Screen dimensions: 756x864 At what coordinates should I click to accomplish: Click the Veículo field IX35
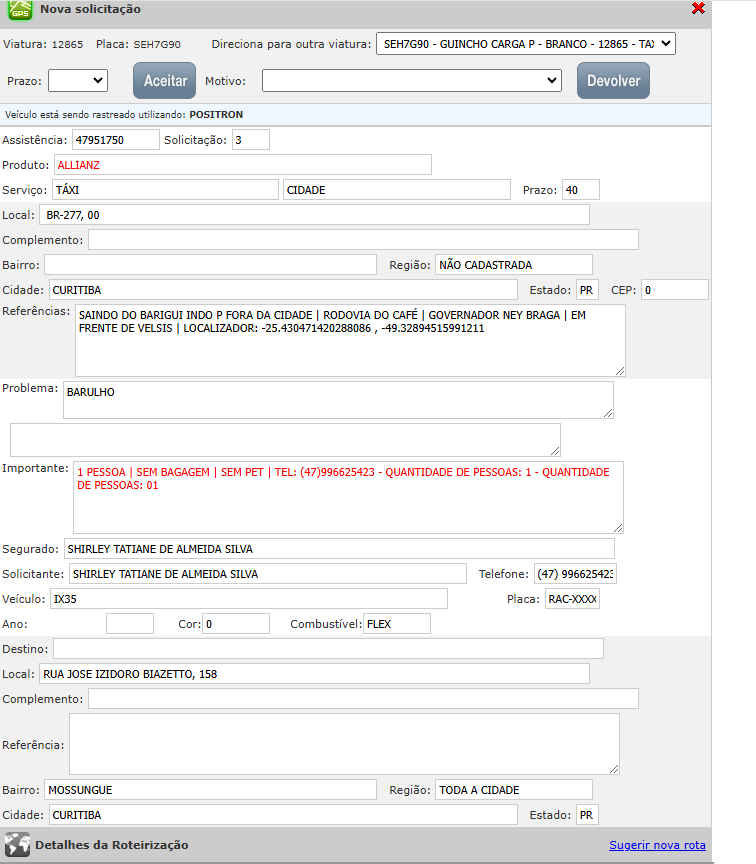[249, 599]
